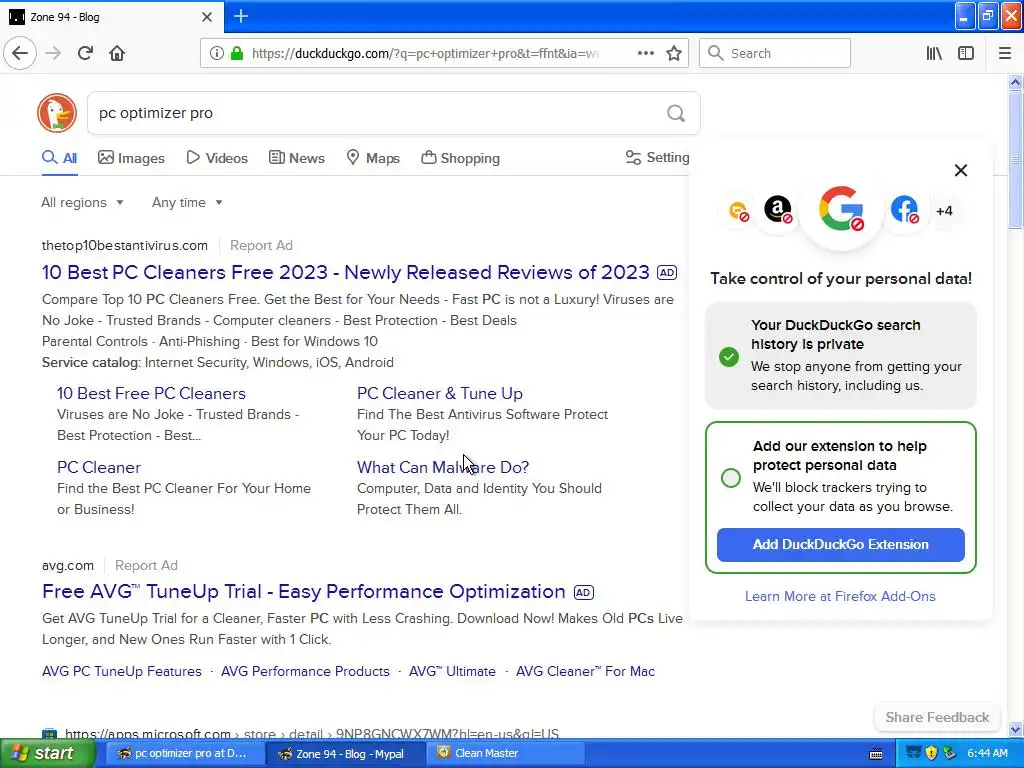
Task: Open the PC Cleaner sublink
Action: pos(99,468)
